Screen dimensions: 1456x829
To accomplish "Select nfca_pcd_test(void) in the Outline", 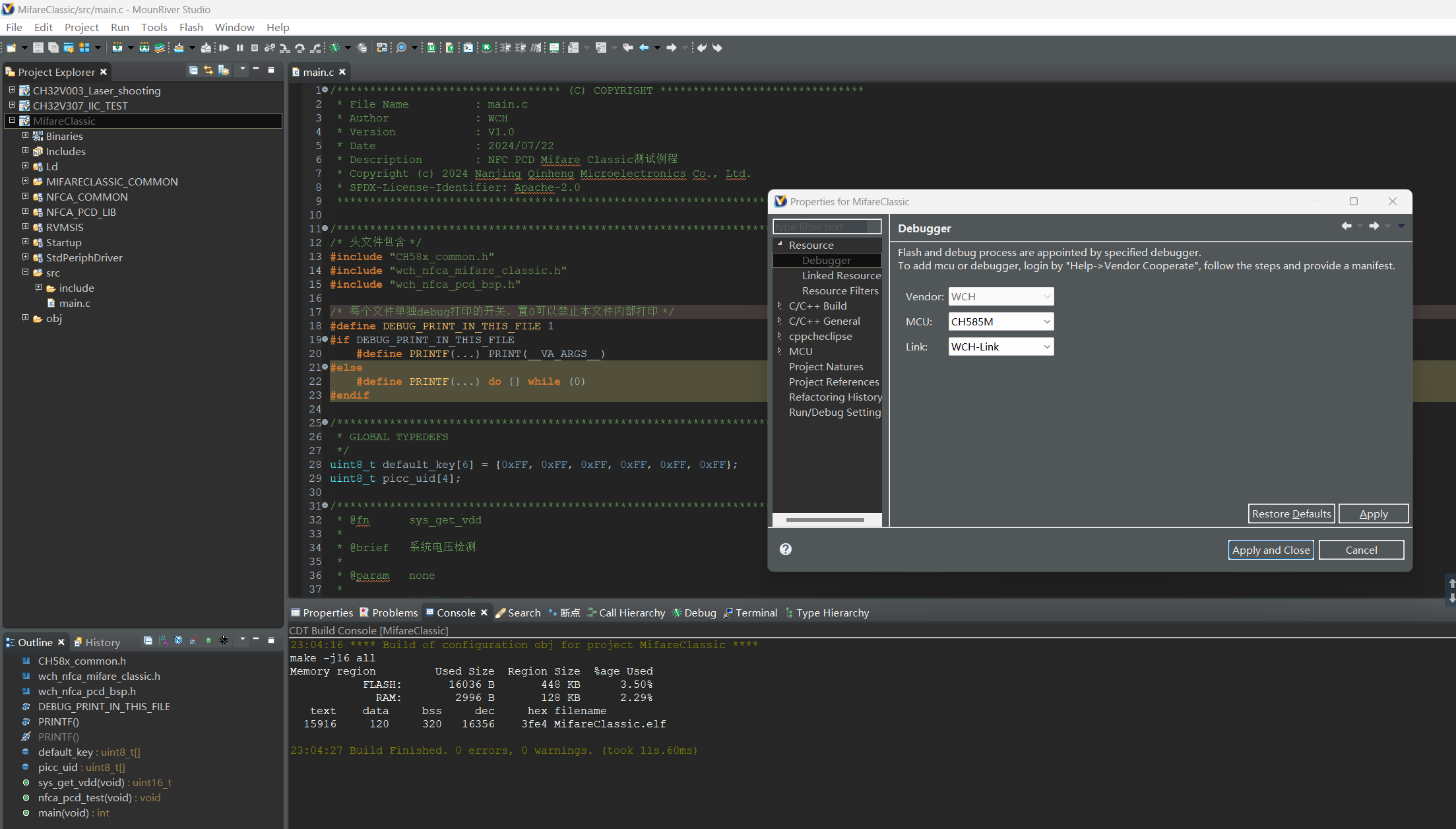I will (x=99, y=797).
